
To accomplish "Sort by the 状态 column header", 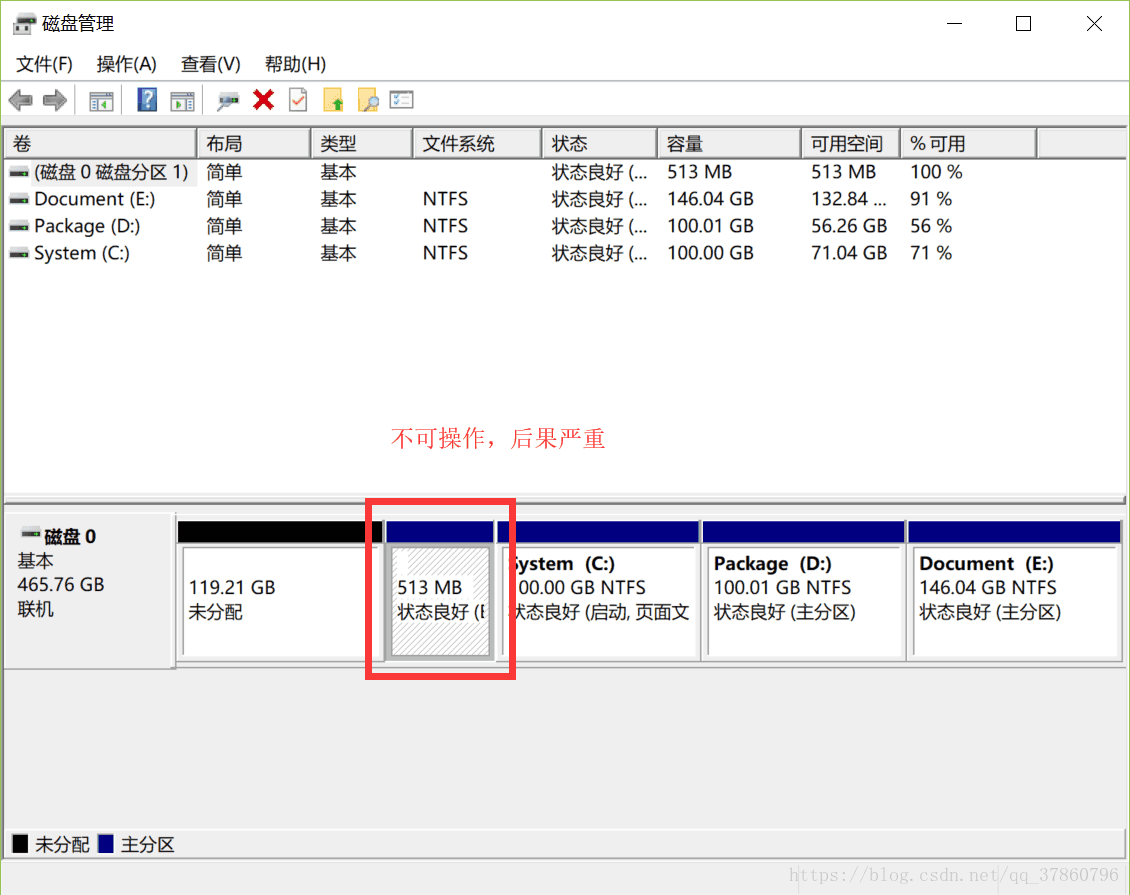I will (x=600, y=143).
